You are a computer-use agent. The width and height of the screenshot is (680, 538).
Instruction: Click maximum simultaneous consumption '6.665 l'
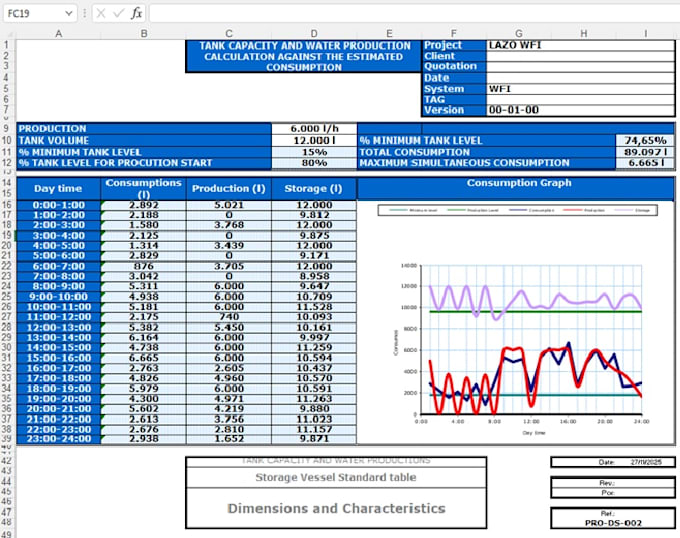pyautogui.click(x=645, y=163)
